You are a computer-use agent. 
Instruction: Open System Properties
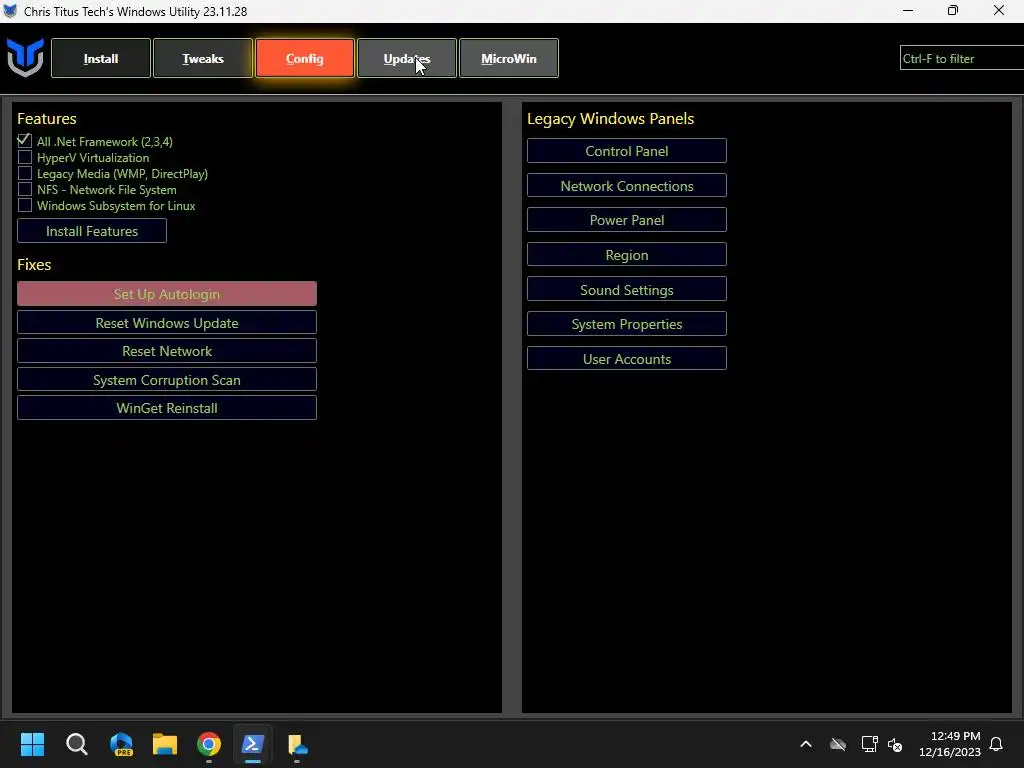[627, 324]
